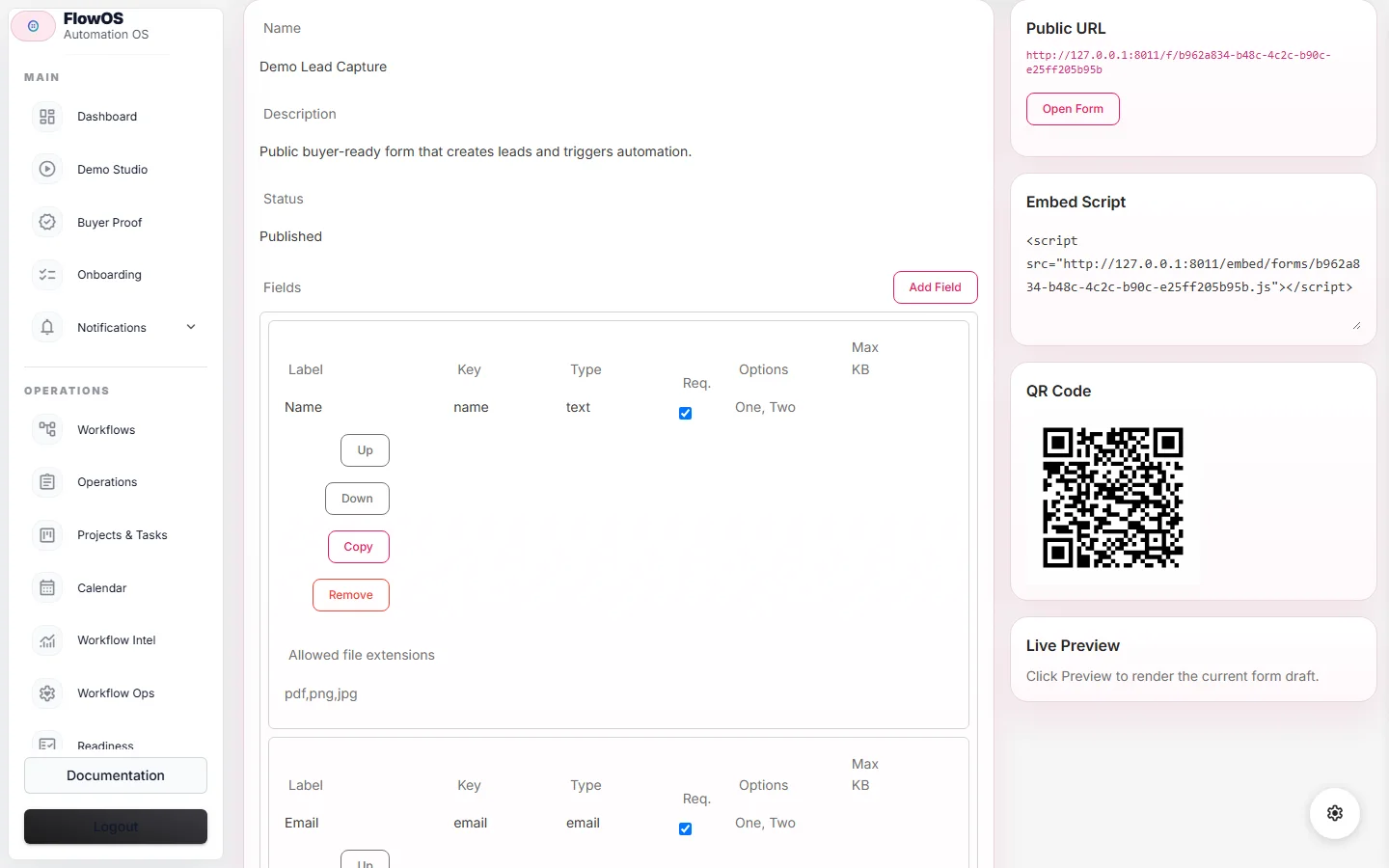Image resolution: width=1389 pixels, height=868 pixels.
Task: Click the Status field showing Published
Action: click(x=618, y=236)
